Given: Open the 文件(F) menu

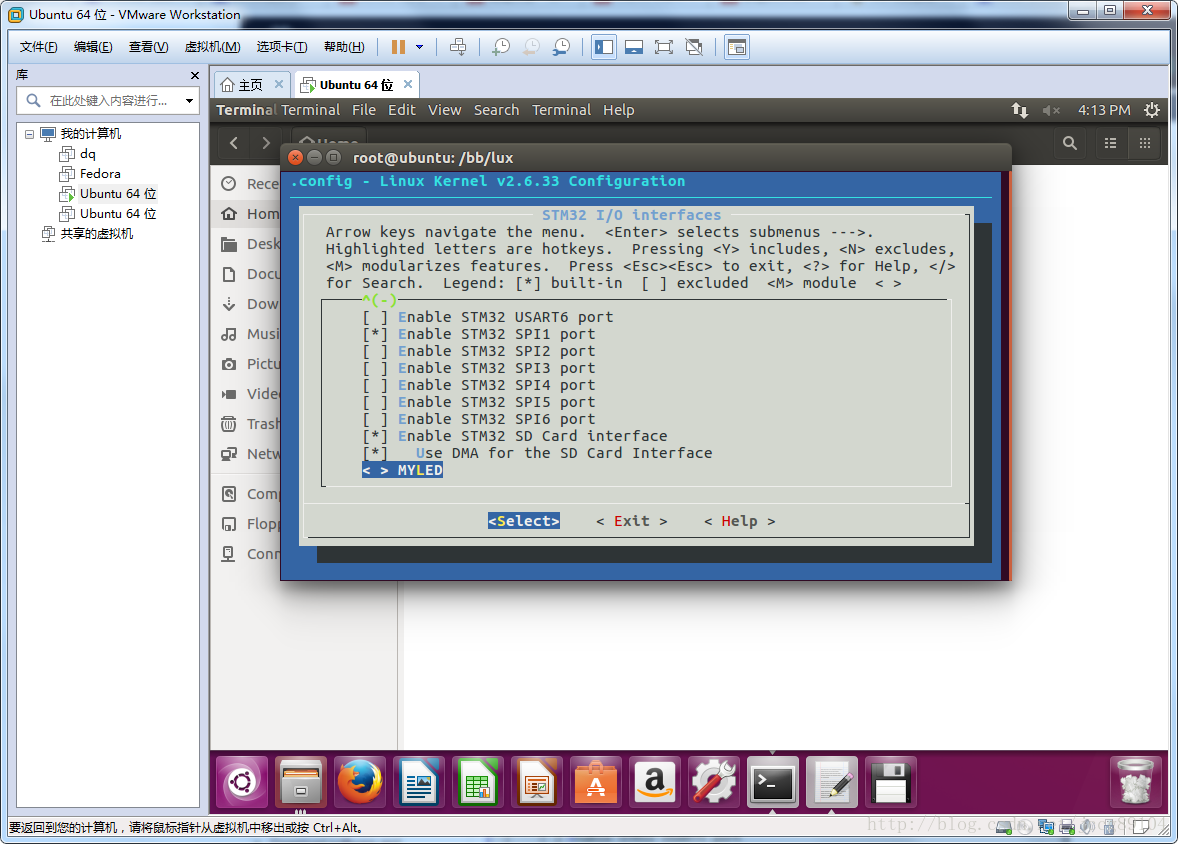Looking at the screenshot, I should [x=38, y=47].
